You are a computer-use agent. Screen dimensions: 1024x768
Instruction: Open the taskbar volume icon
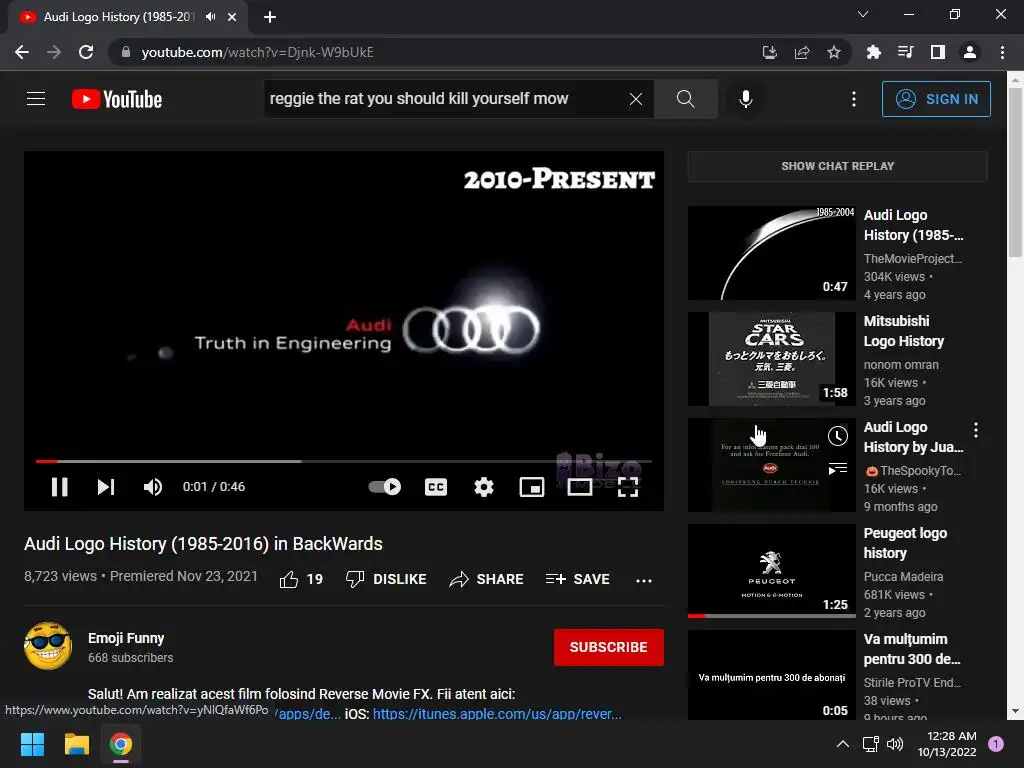pyautogui.click(x=895, y=744)
